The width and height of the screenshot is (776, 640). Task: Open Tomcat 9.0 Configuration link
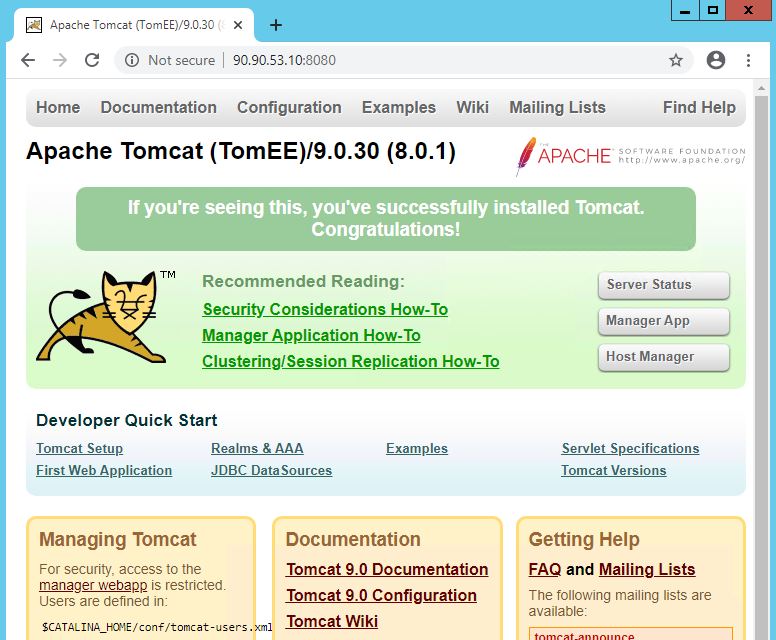[x=381, y=595]
